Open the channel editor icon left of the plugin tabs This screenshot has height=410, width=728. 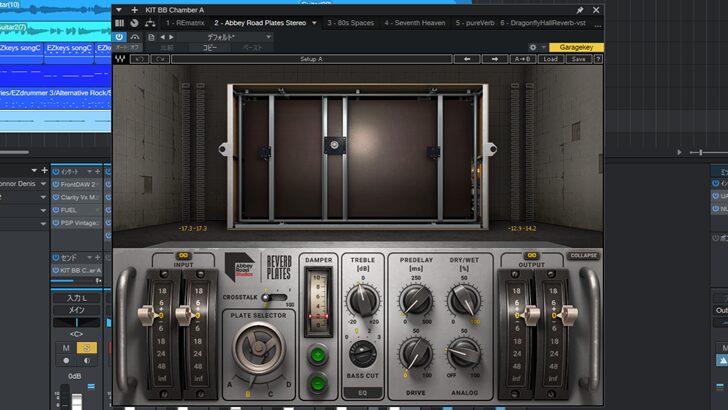point(119,23)
